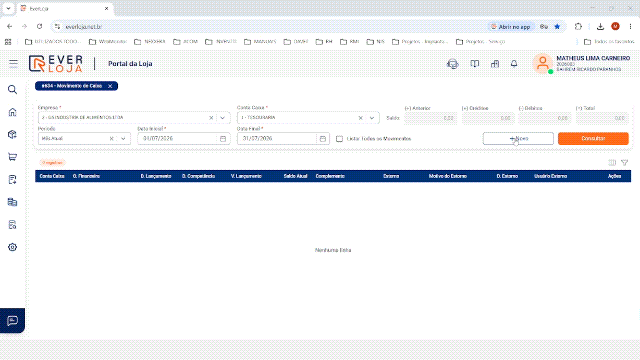The height and width of the screenshot is (360, 640).
Task: Expand the Período dropdown arrow
Action: point(123,139)
